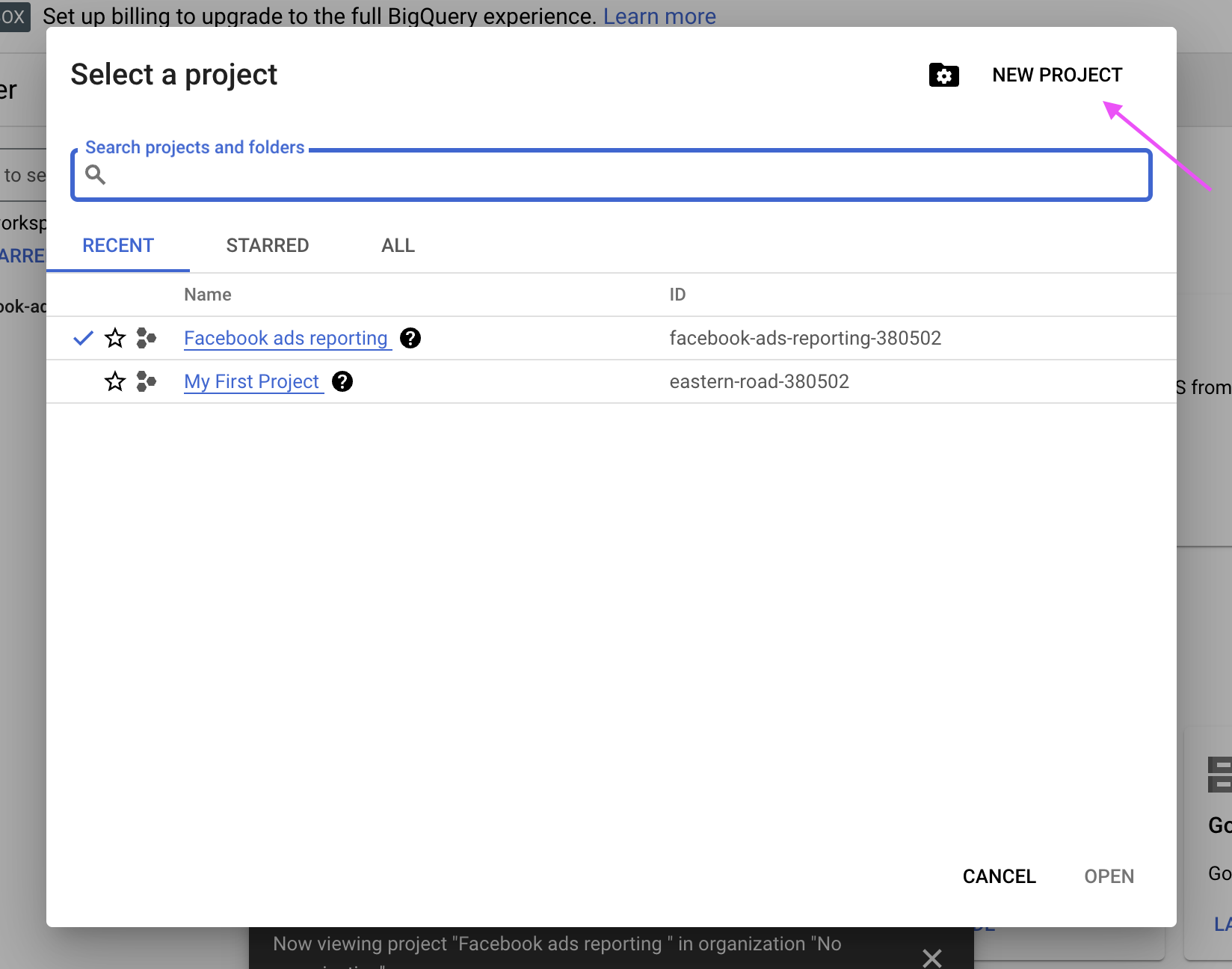Image resolution: width=1232 pixels, height=969 pixels.
Task: Open the My First Project link
Action: click(x=253, y=381)
